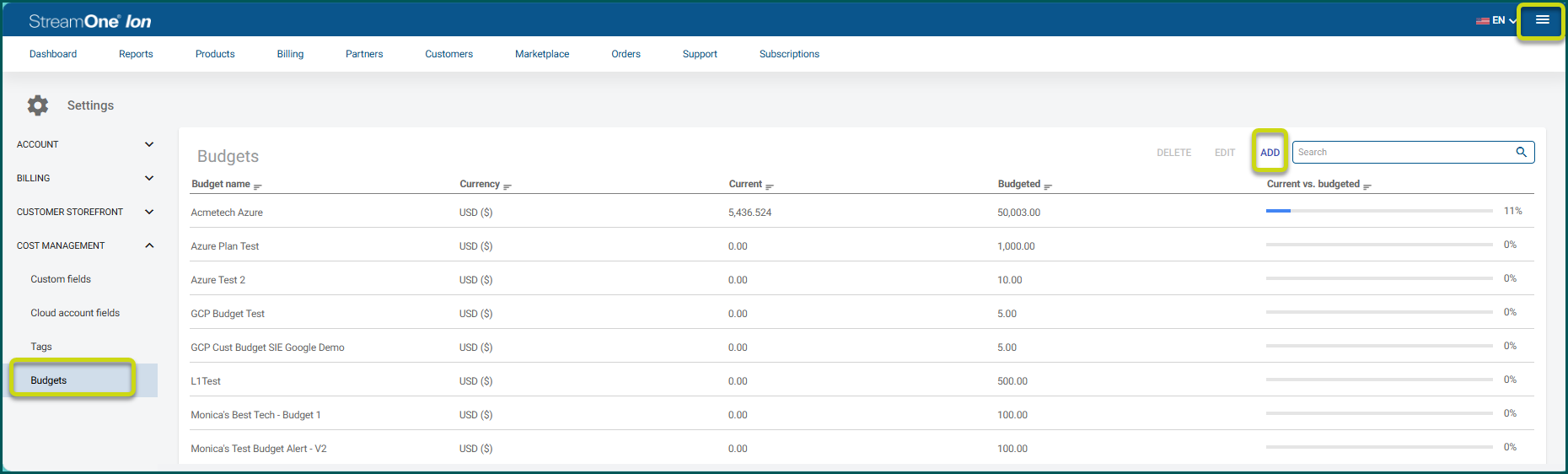Select the Azure Test 2 row
Image resolution: width=1568 pixels, height=474 pixels.
862,279
